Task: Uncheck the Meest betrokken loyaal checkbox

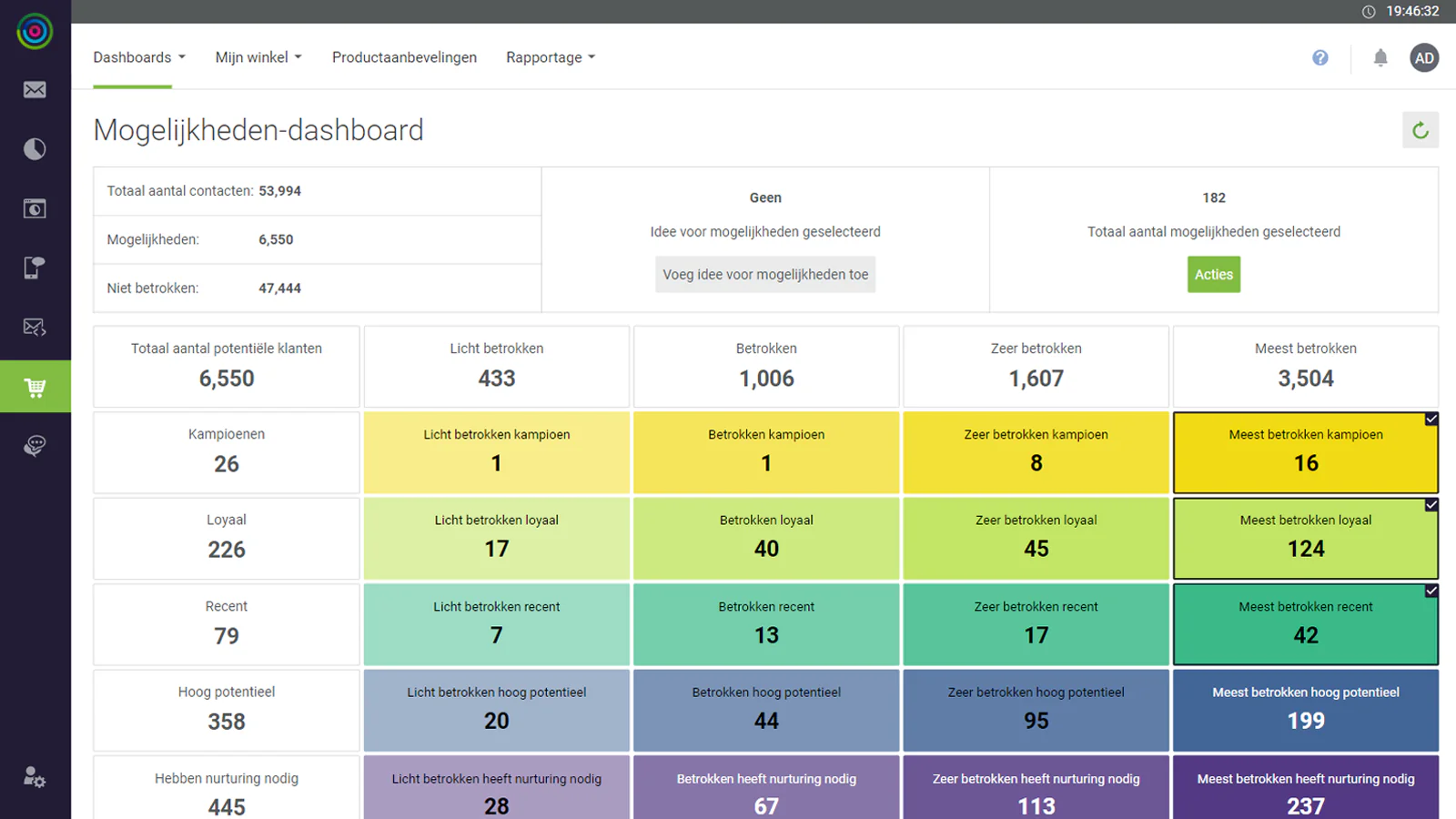Action: pos(1431,505)
